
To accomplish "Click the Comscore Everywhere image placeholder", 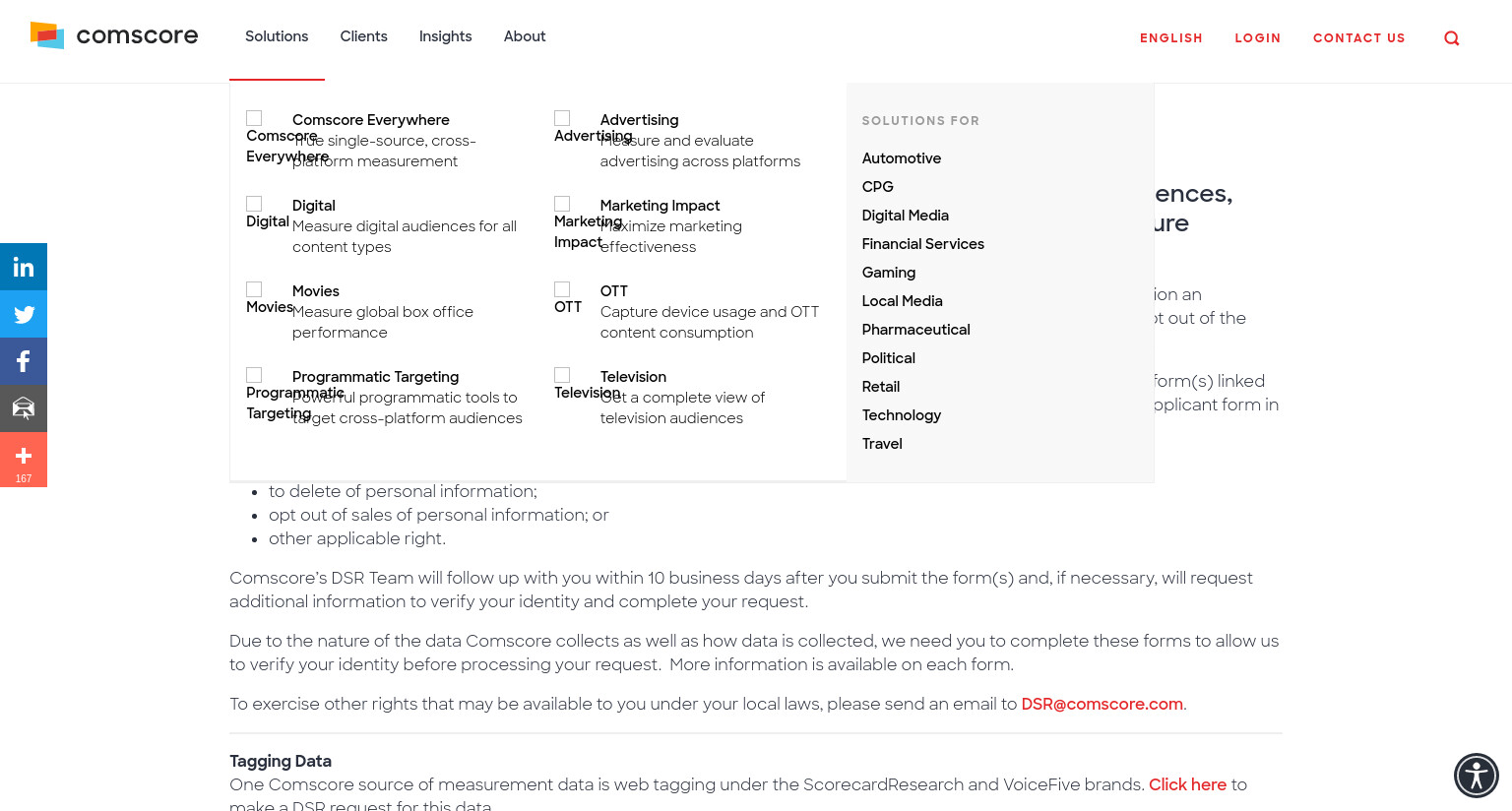I will 254,118.
